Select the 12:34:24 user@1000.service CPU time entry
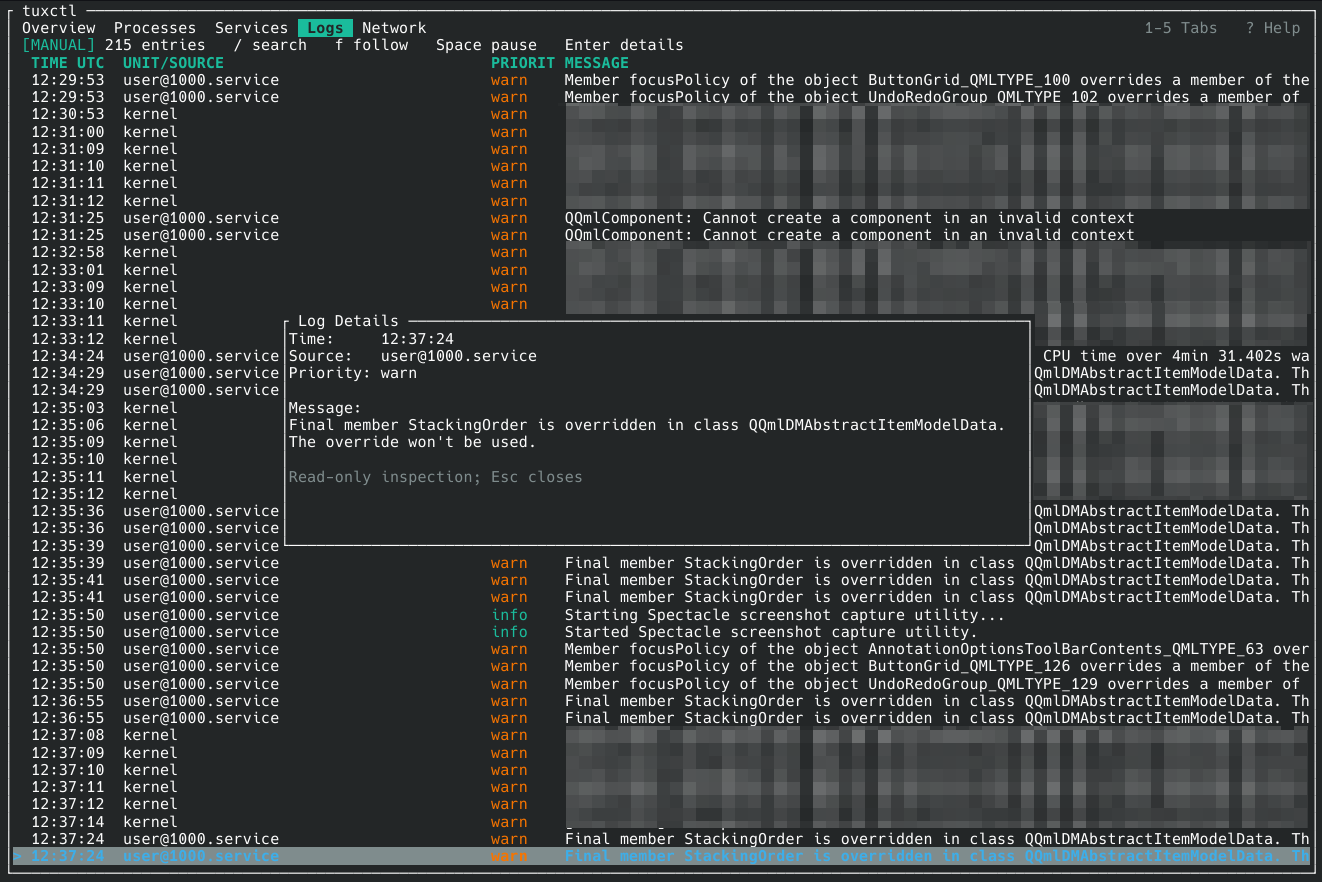This screenshot has width=1322, height=882. (661, 356)
